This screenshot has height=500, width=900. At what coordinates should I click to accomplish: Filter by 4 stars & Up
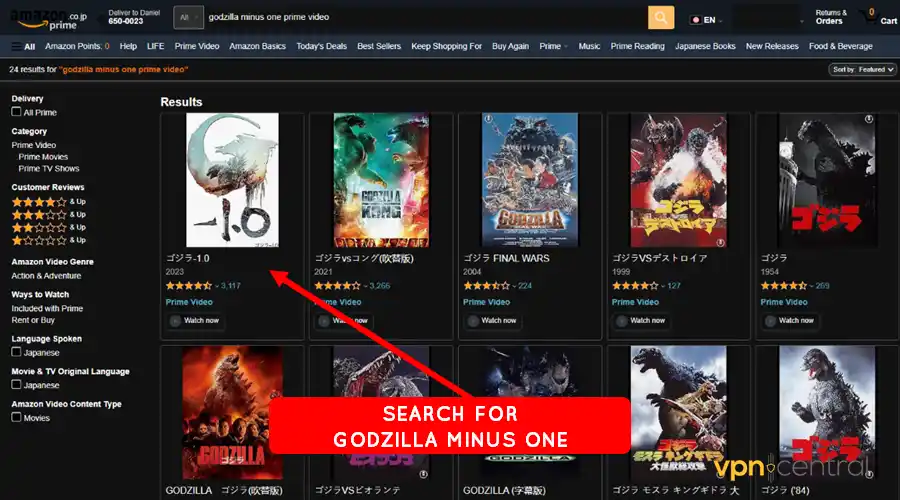tap(49, 202)
